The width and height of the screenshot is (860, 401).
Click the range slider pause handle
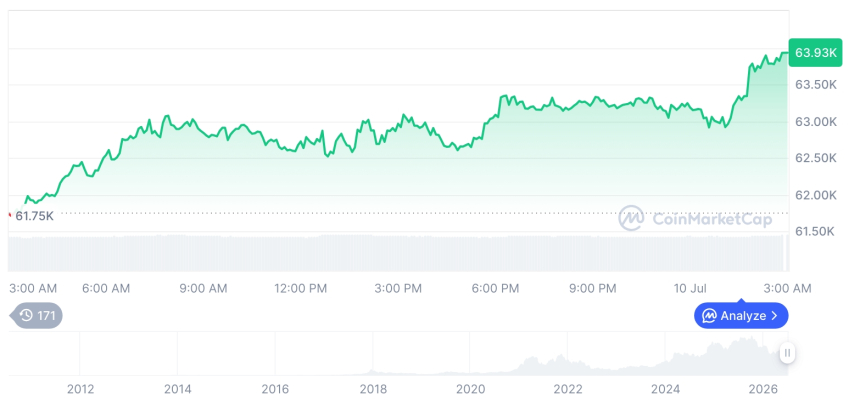[x=788, y=353]
